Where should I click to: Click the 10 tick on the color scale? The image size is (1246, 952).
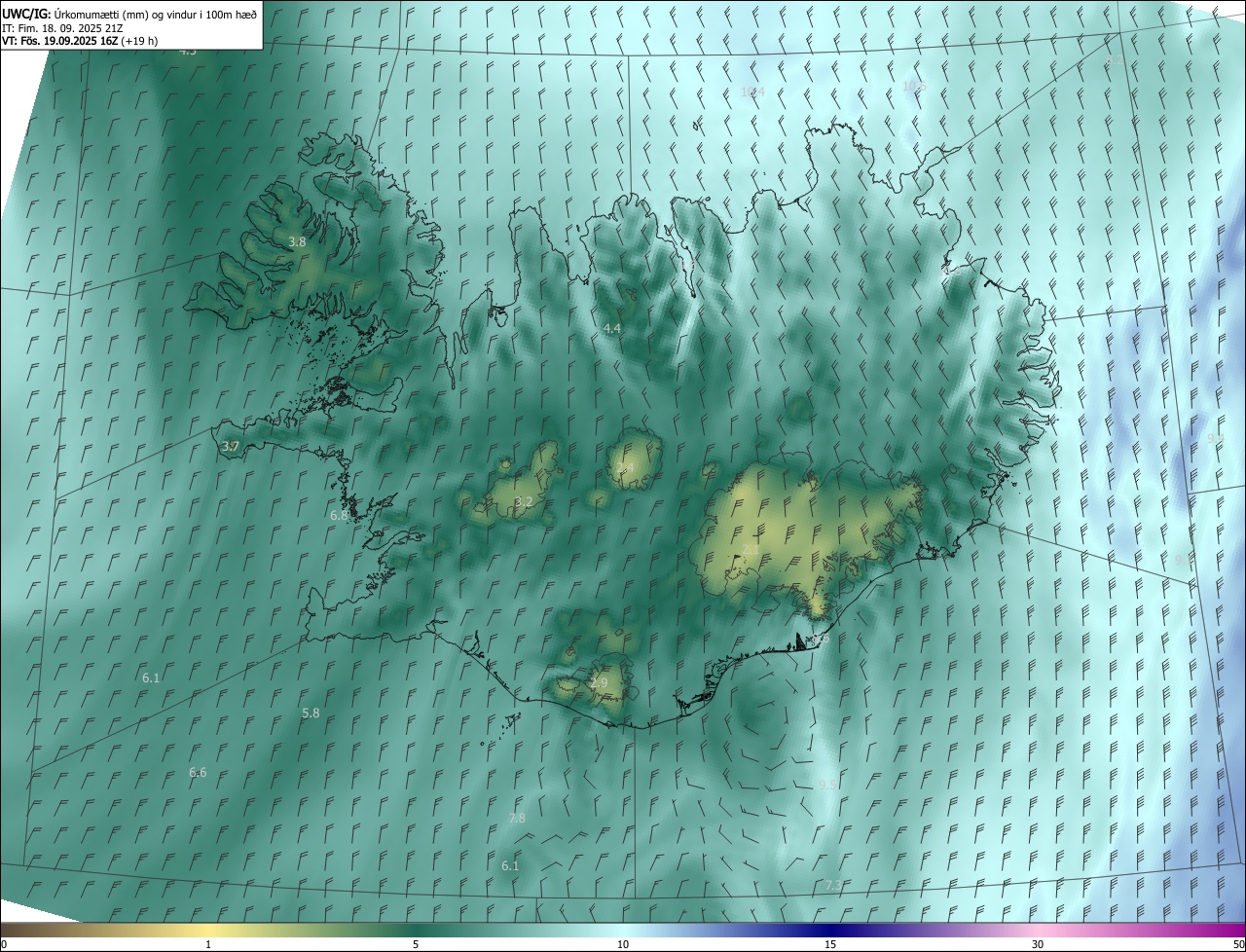(x=623, y=944)
